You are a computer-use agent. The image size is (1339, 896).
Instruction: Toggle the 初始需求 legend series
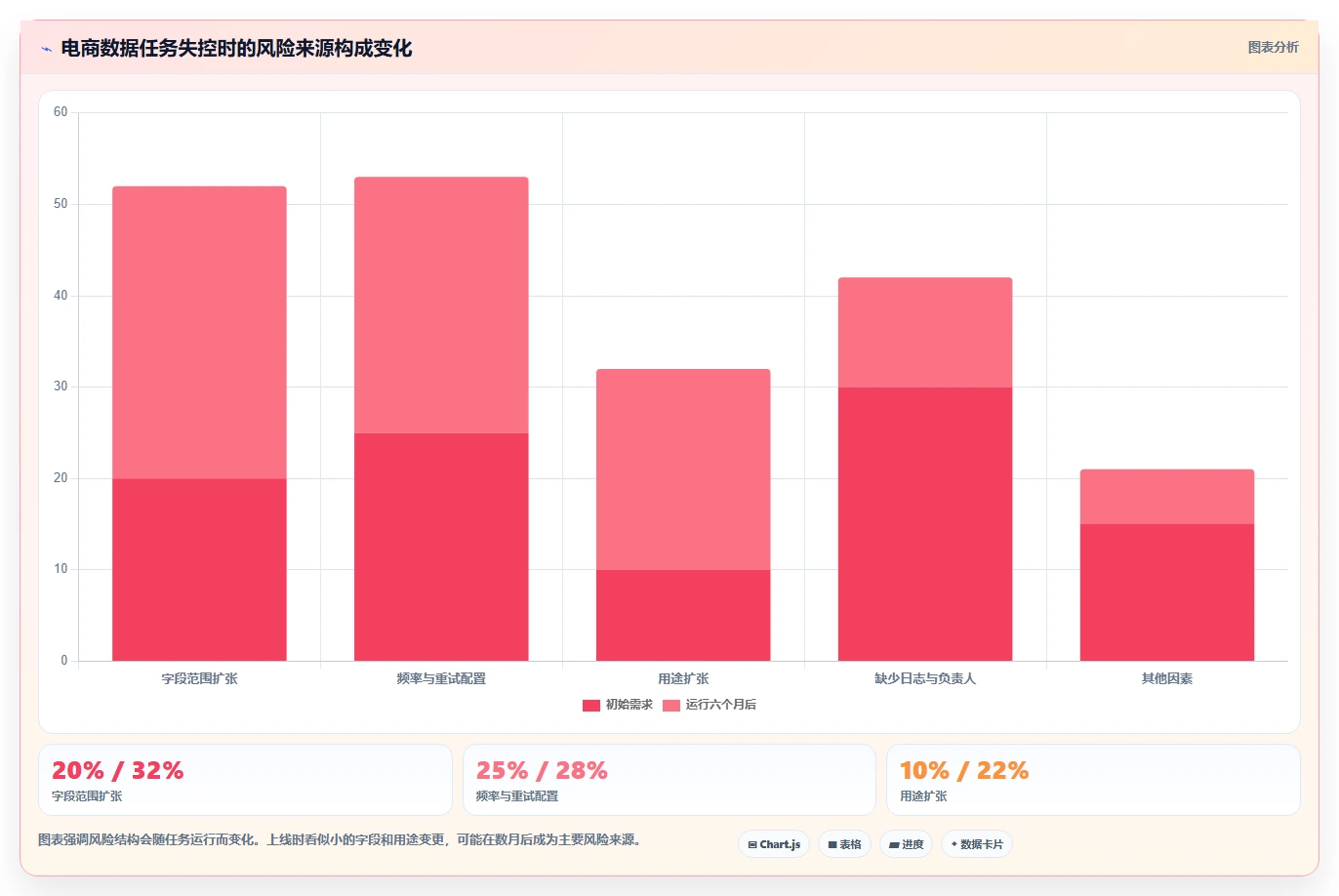[x=618, y=705]
